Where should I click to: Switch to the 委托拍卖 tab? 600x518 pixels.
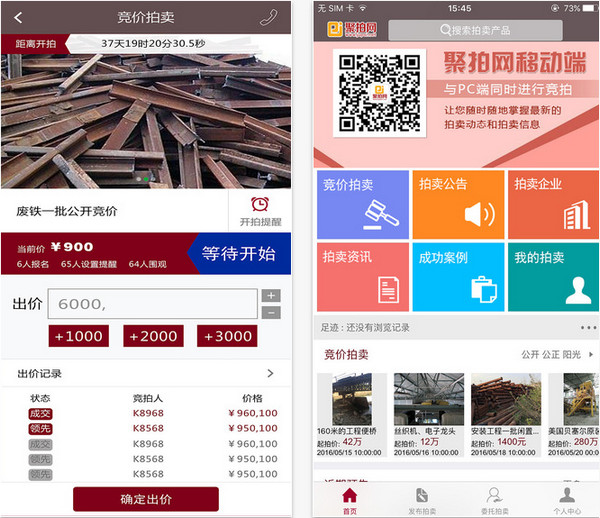494,501
